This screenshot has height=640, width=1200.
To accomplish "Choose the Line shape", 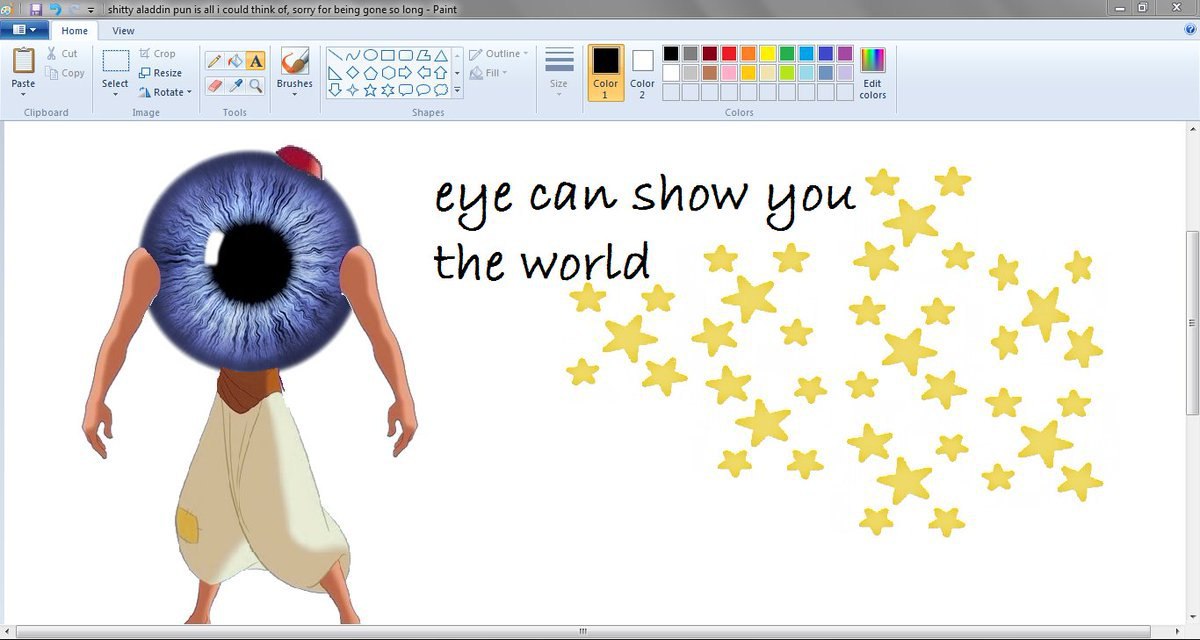I will [x=335, y=56].
